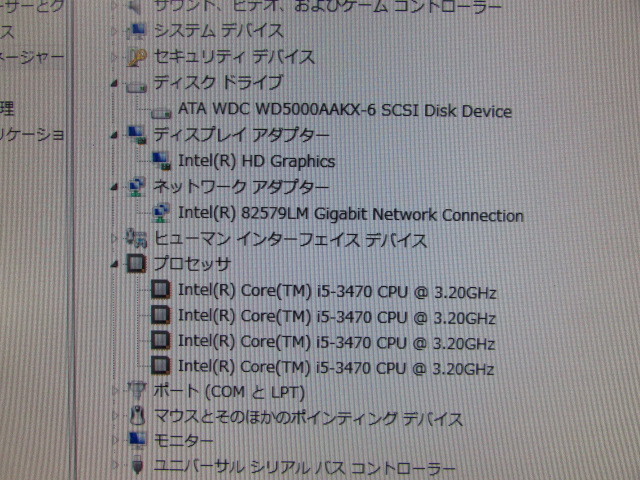Select ユニバーサル シリアル バス コントローラー label
This screenshot has width=640, height=480.
pos(304,468)
